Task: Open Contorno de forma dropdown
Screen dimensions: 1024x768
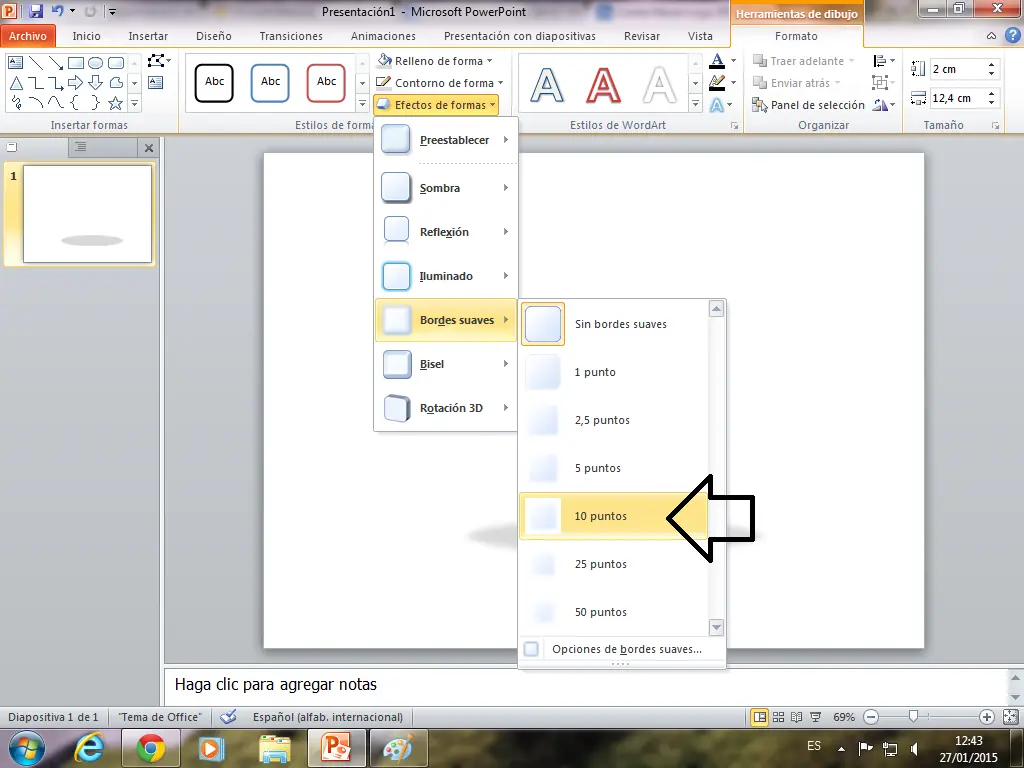Action: pos(440,83)
